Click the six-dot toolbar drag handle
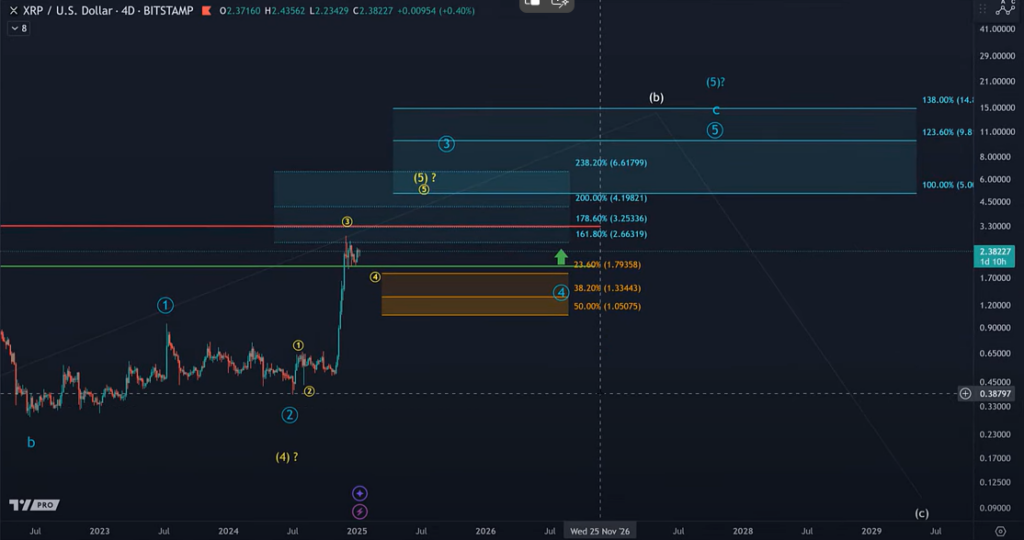 click(982, 9)
